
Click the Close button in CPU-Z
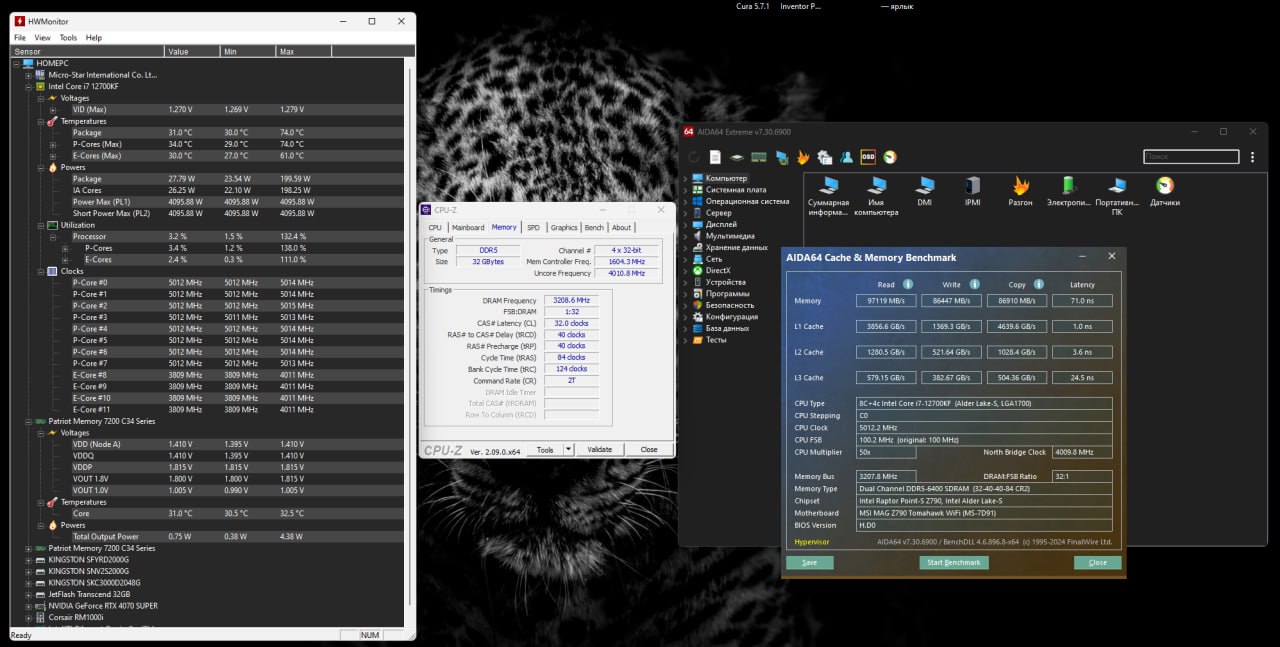[649, 450]
